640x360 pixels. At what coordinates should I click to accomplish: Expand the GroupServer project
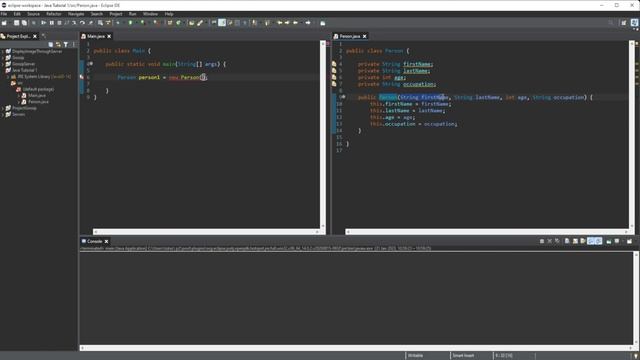[3, 64]
